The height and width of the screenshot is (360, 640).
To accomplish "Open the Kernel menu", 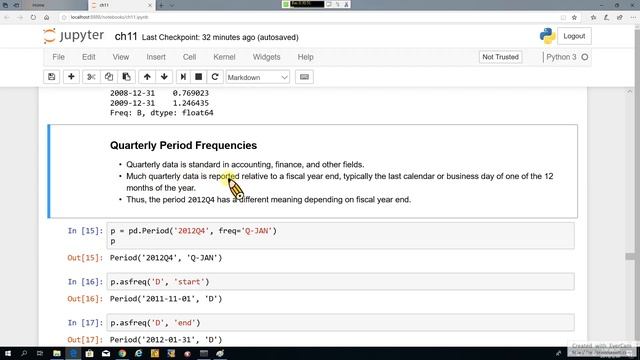I will (224, 57).
